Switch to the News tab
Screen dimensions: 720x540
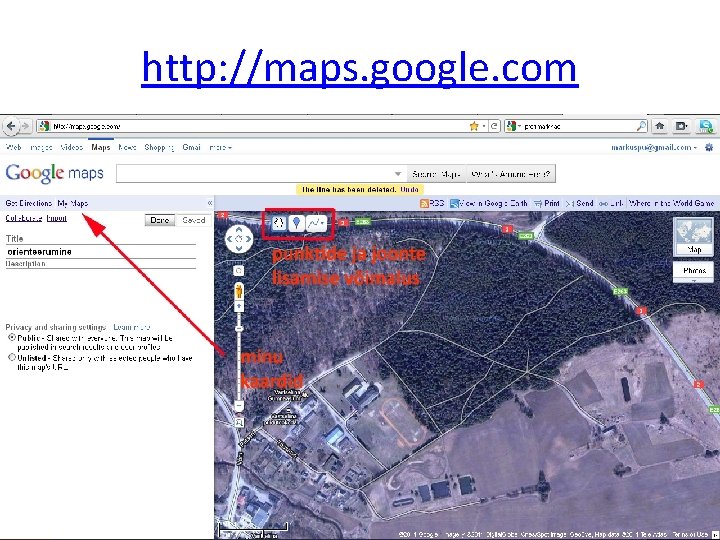(x=127, y=147)
